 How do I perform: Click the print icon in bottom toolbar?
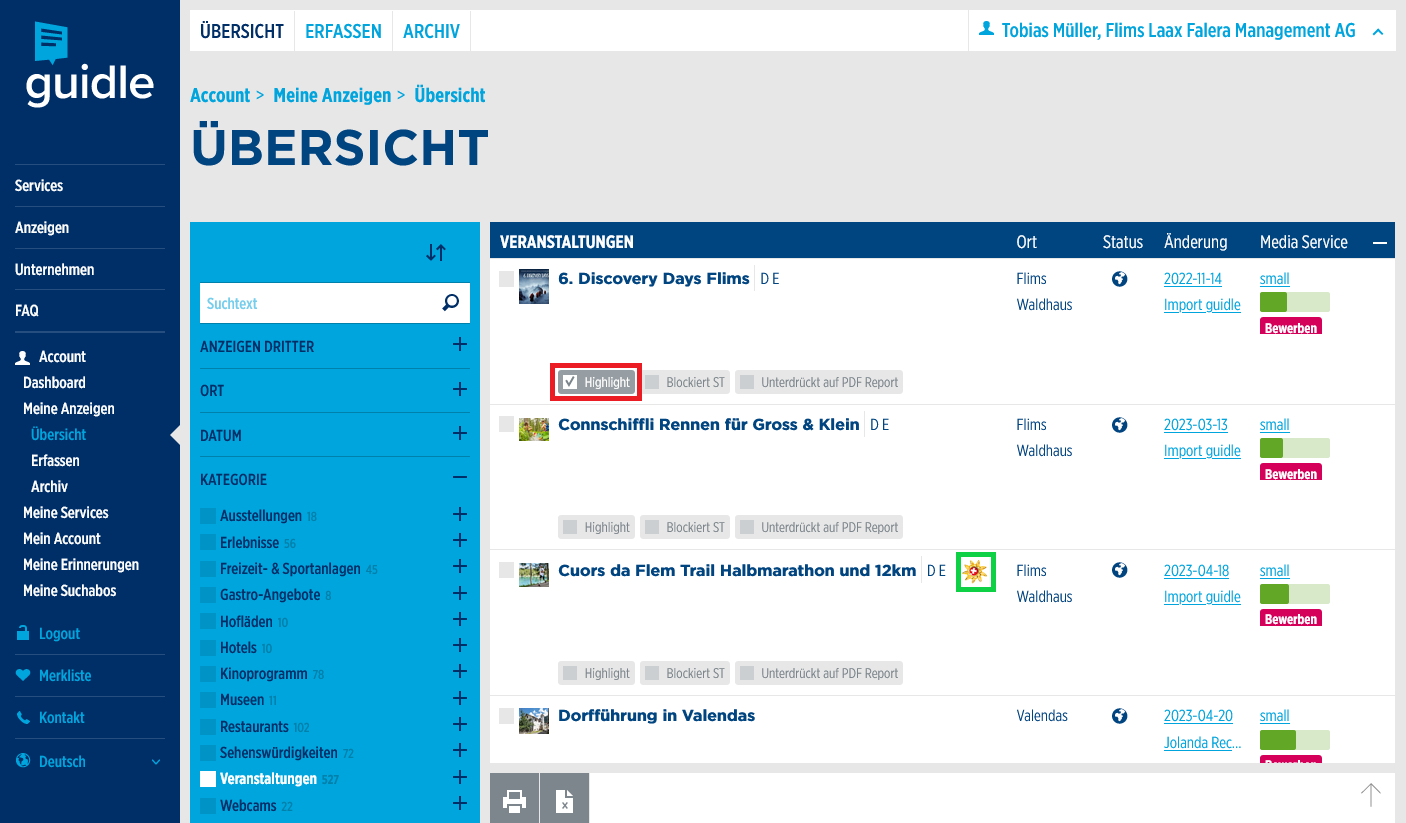tap(514, 799)
